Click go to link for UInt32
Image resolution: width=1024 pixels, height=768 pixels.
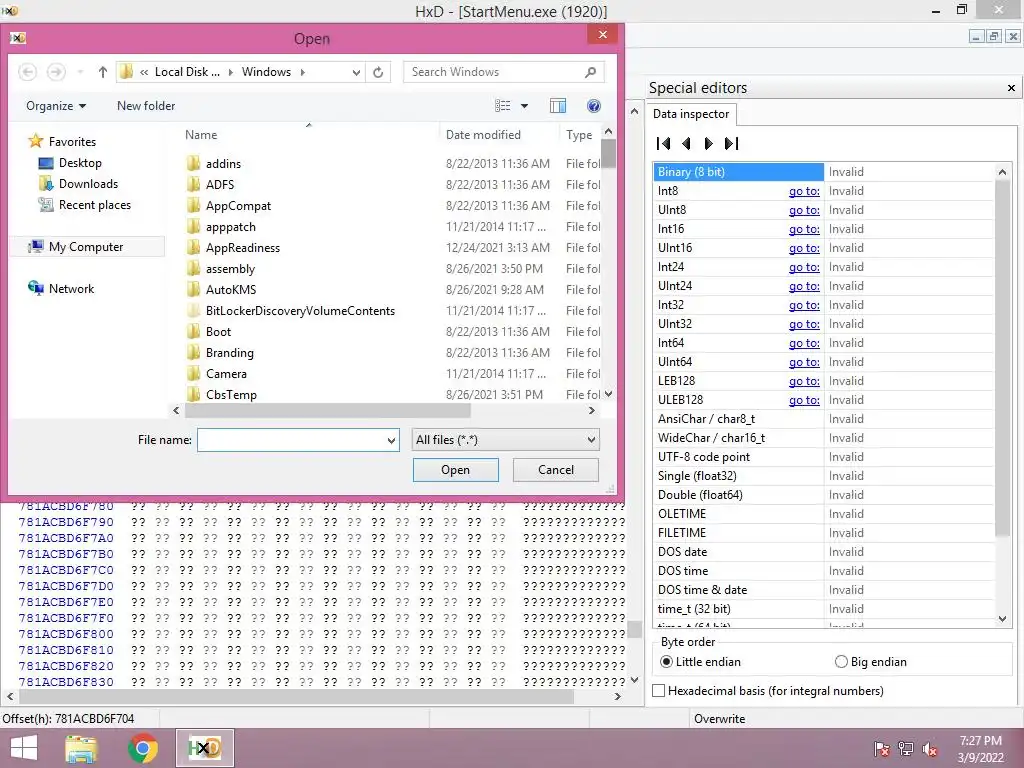click(804, 325)
